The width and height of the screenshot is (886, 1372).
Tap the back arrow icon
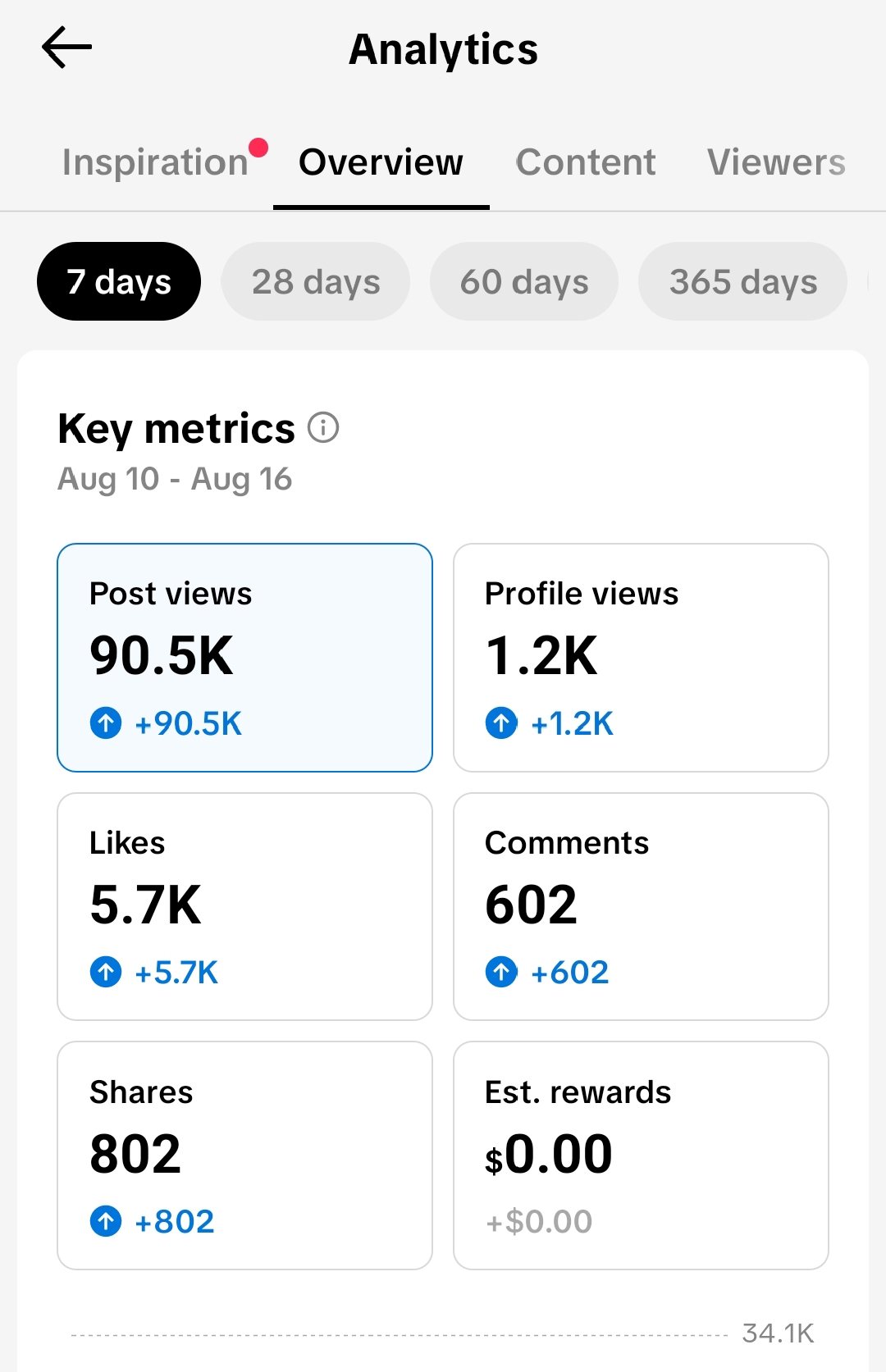tap(66, 48)
